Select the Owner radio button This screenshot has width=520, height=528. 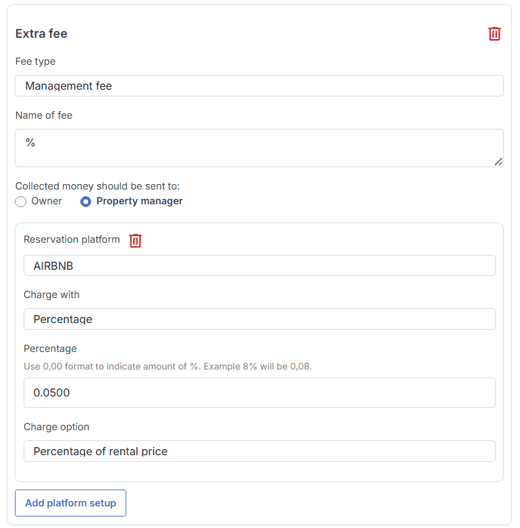click(21, 201)
